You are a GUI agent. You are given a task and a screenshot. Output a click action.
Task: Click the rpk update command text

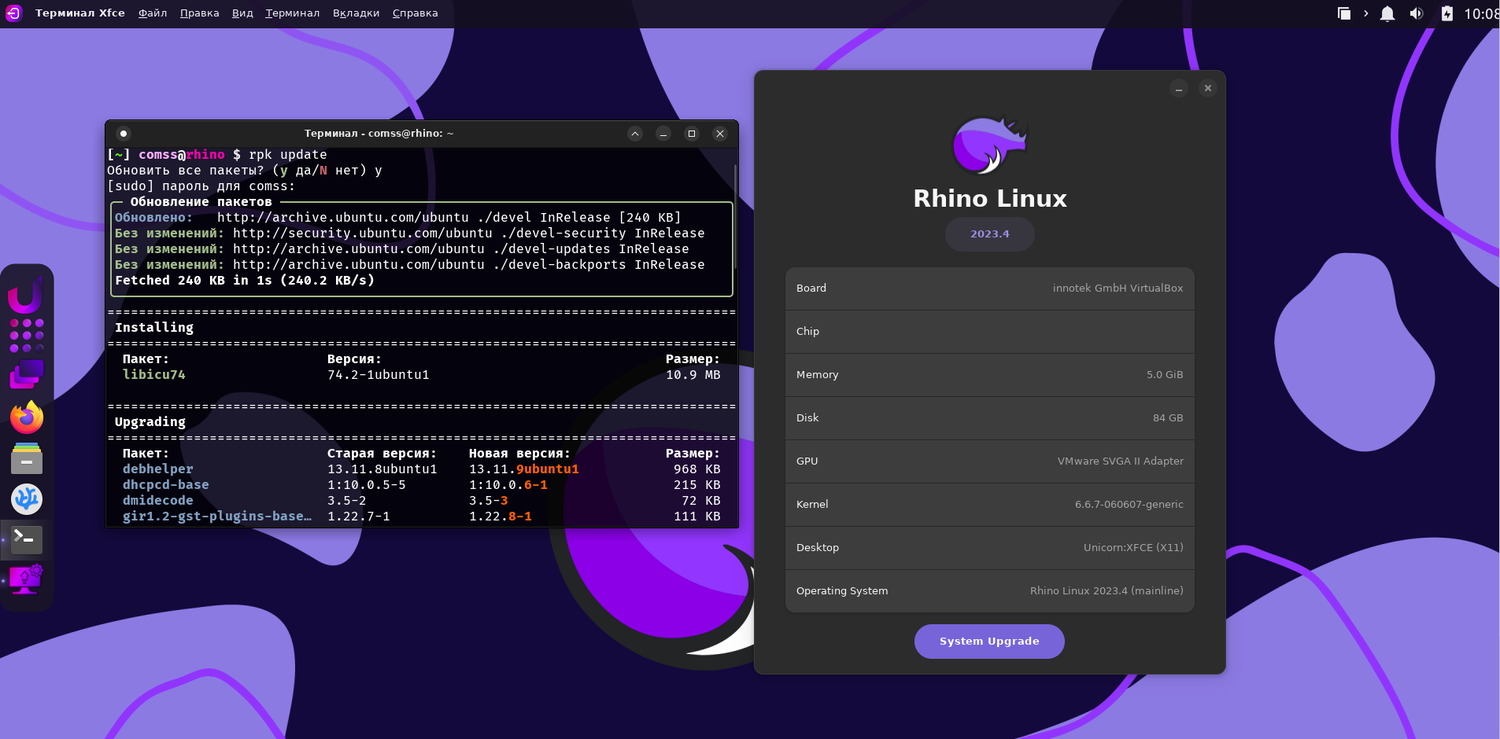(x=288, y=155)
